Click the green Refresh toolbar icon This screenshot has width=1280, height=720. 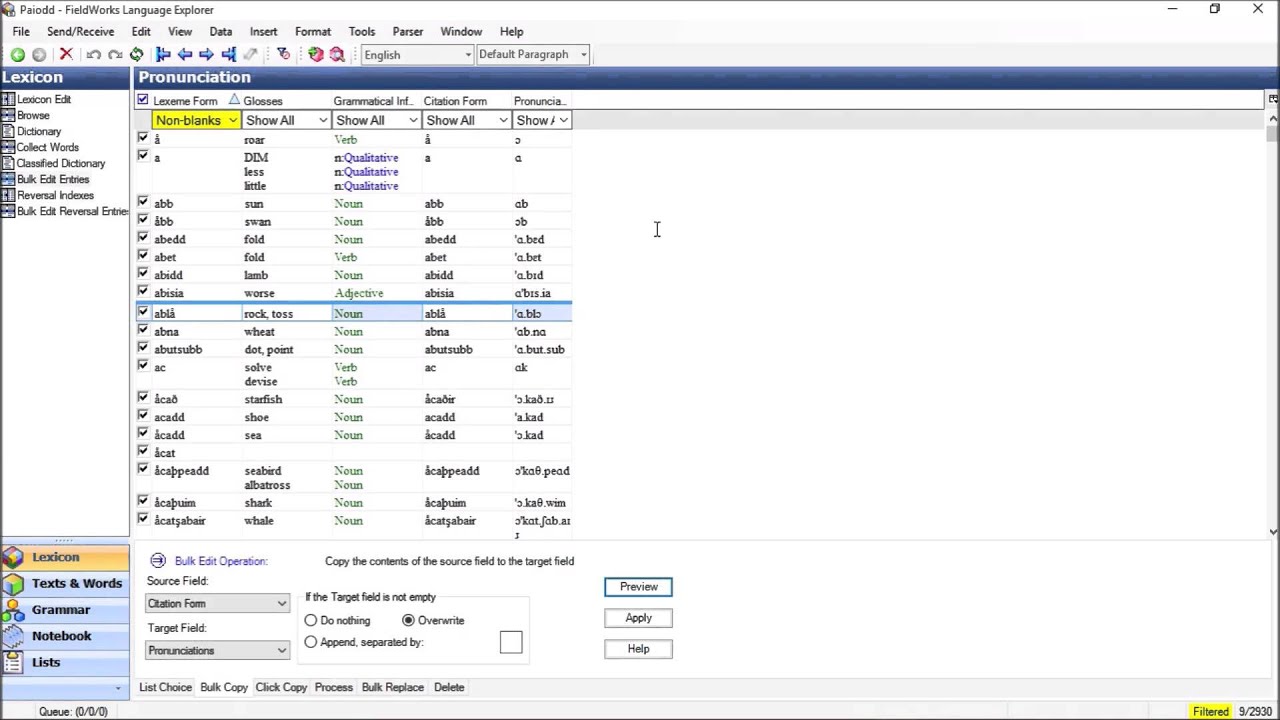coord(137,55)
